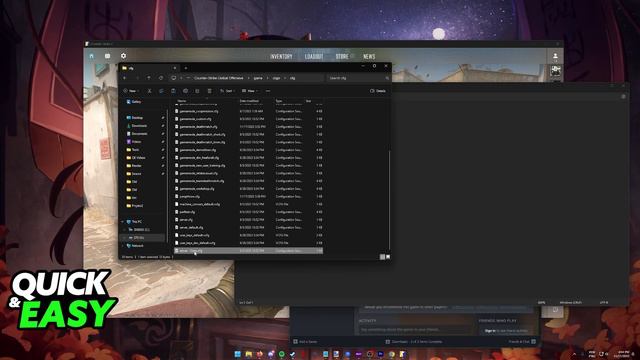Switch to the CS2 Loadout tab

coord(314,57)
